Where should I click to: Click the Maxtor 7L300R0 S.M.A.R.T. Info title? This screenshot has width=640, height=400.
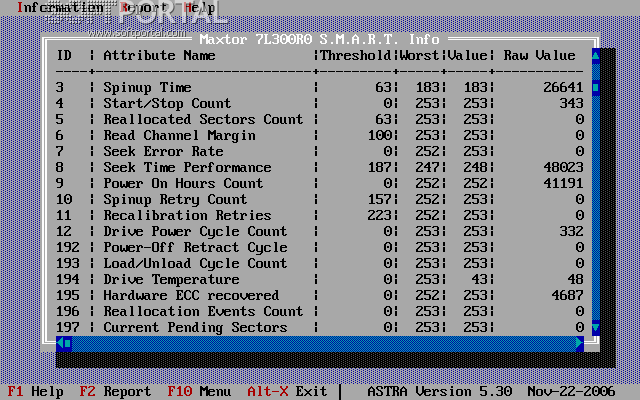319,40
